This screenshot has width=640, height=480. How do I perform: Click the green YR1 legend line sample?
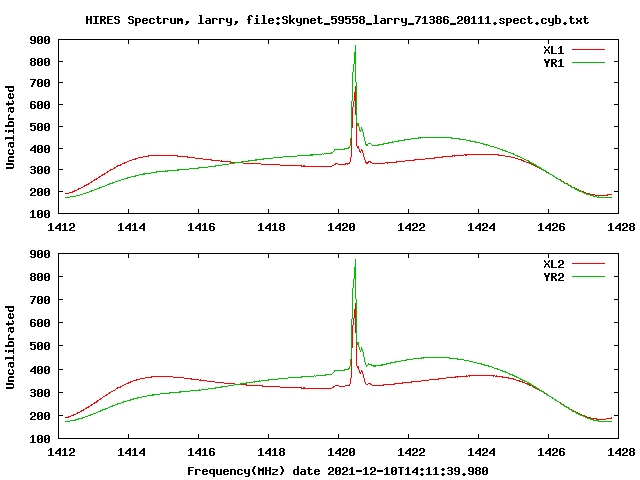click(588, 63)
